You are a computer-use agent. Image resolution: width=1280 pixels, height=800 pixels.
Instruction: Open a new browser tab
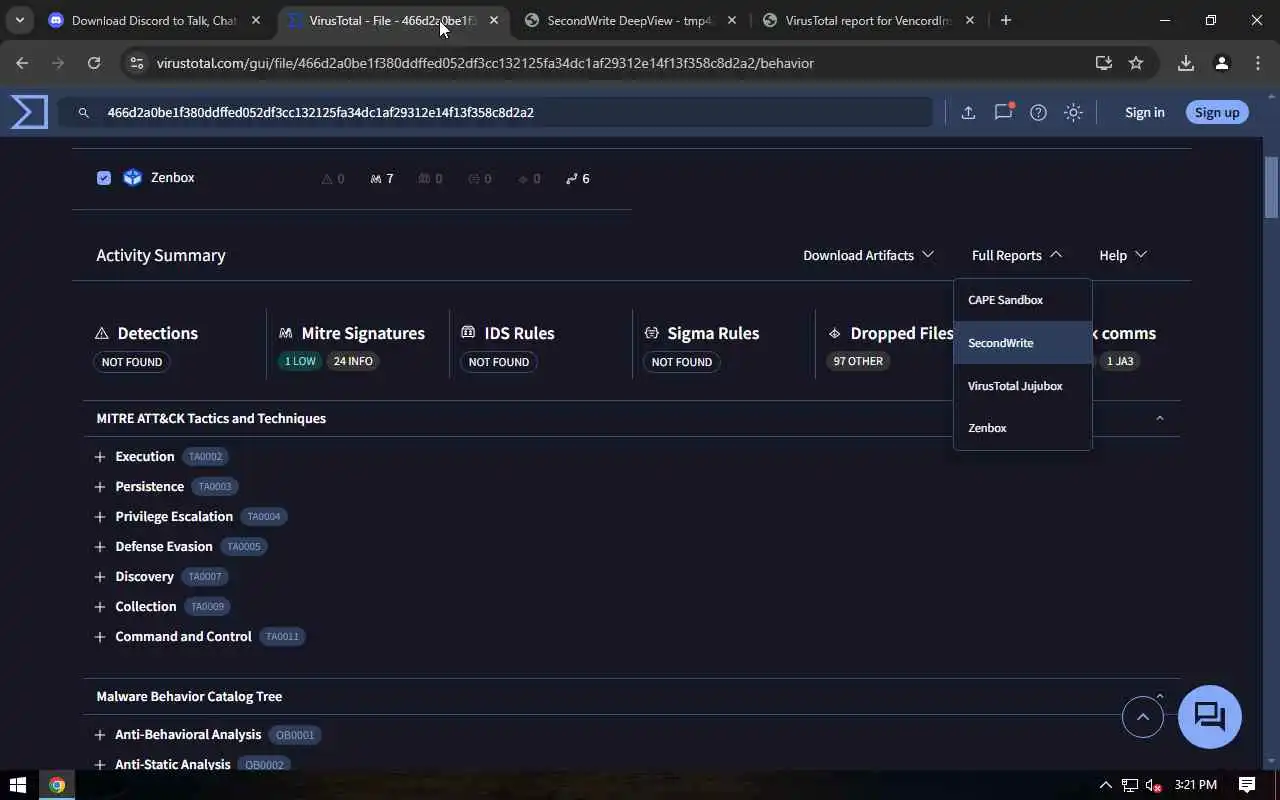[x=1006, y=20]
